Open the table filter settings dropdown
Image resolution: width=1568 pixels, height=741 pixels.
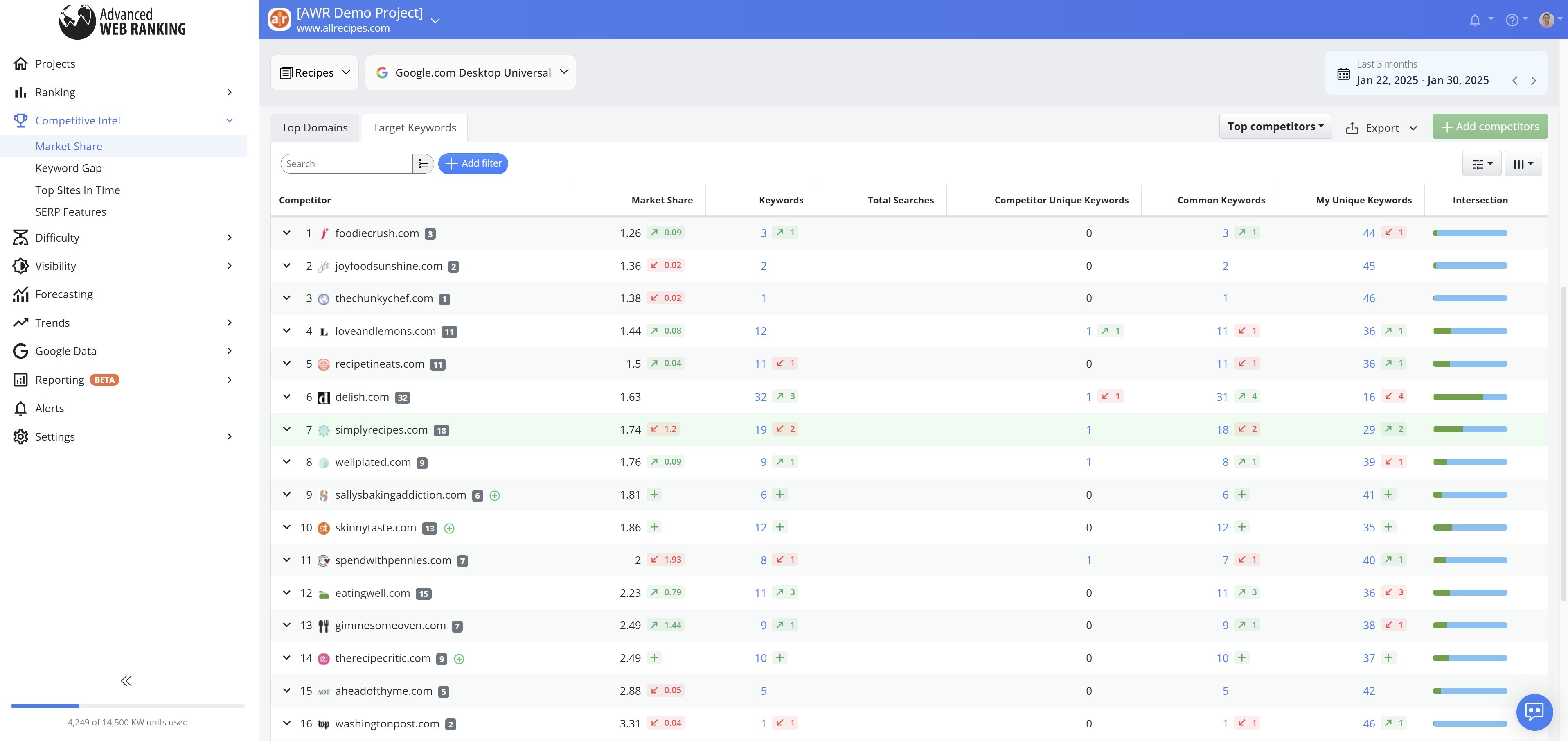click(x=1482, y=164)
